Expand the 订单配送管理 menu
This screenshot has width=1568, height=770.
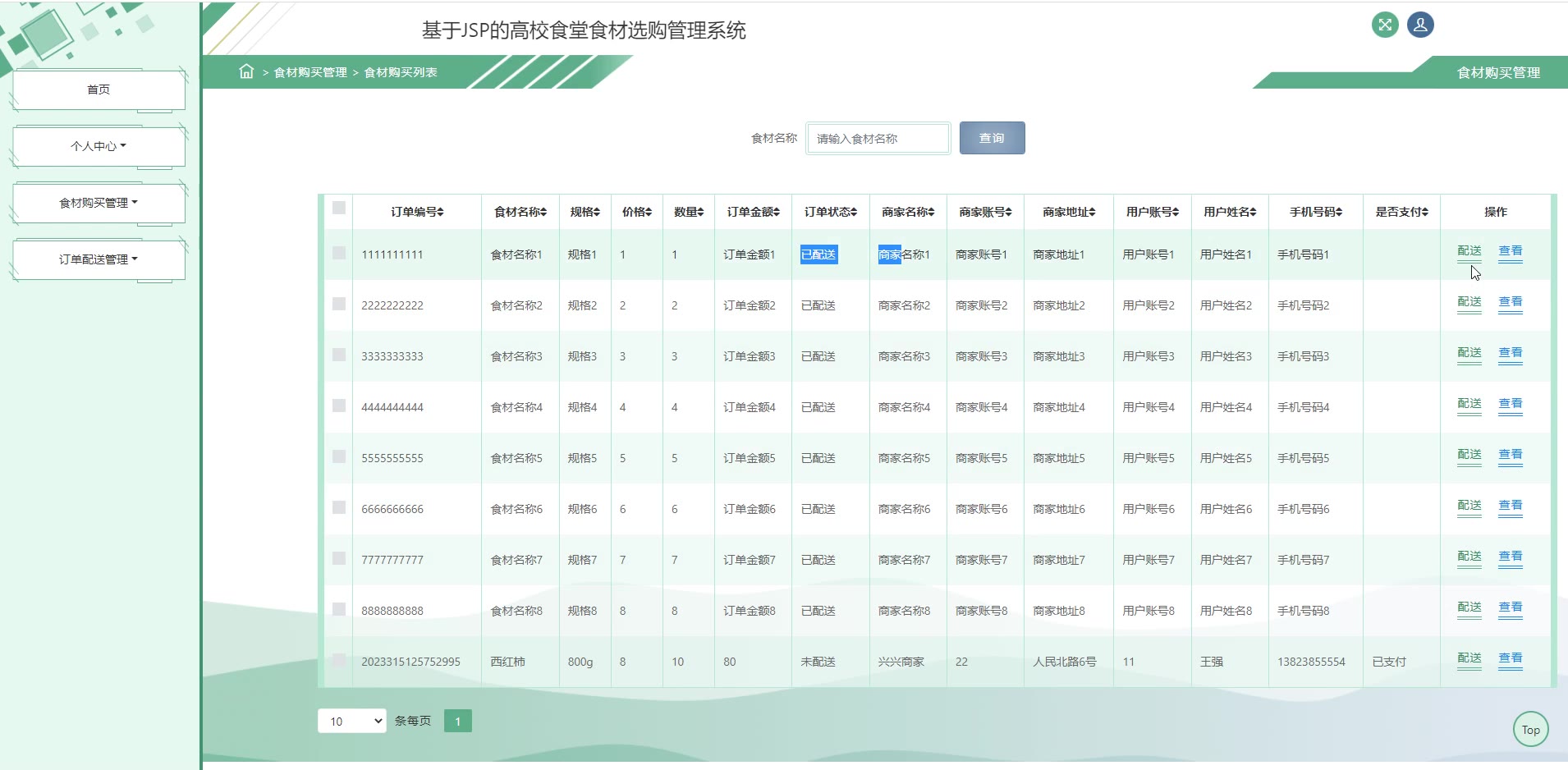99,259
